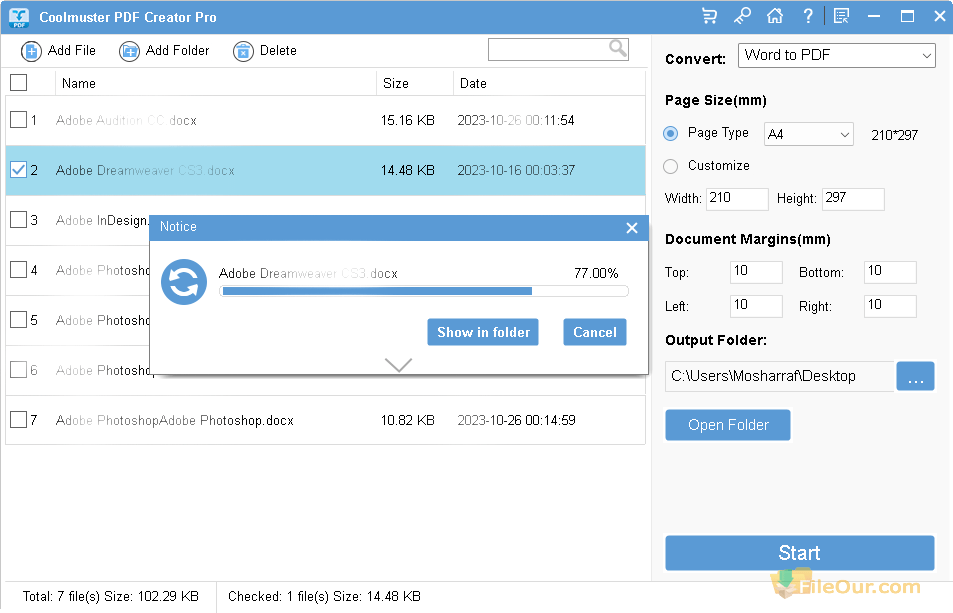
Task: Click the date 2023-10-16 00:03:37
Action: pos(516,170)
